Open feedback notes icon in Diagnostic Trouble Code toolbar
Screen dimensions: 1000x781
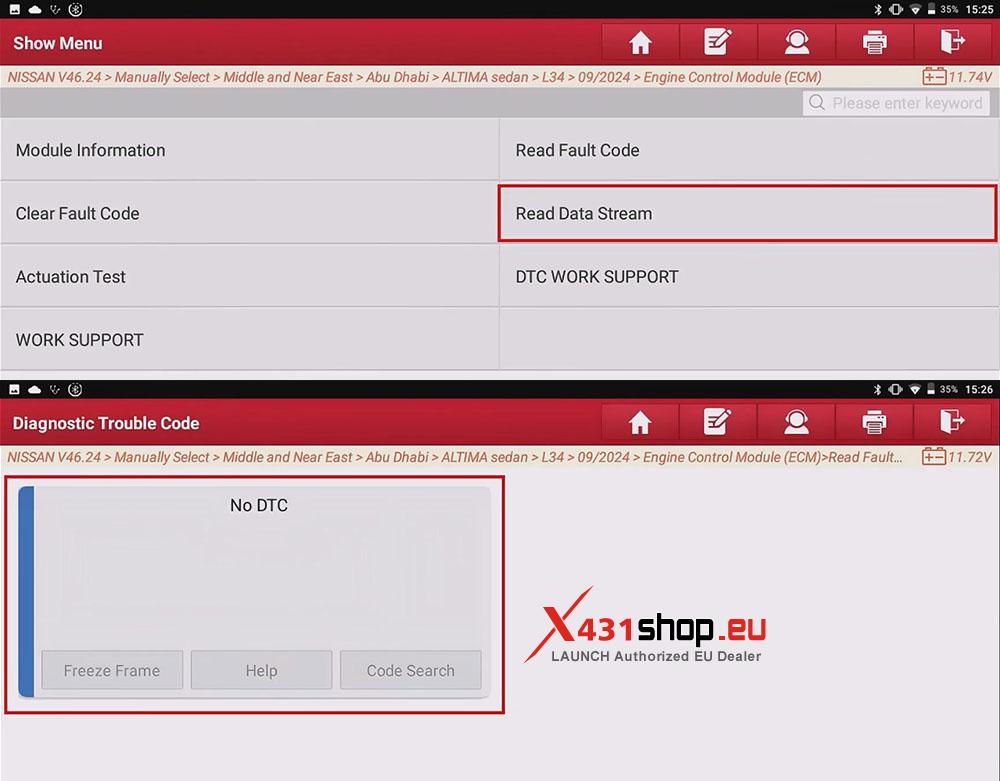point(717,423)
